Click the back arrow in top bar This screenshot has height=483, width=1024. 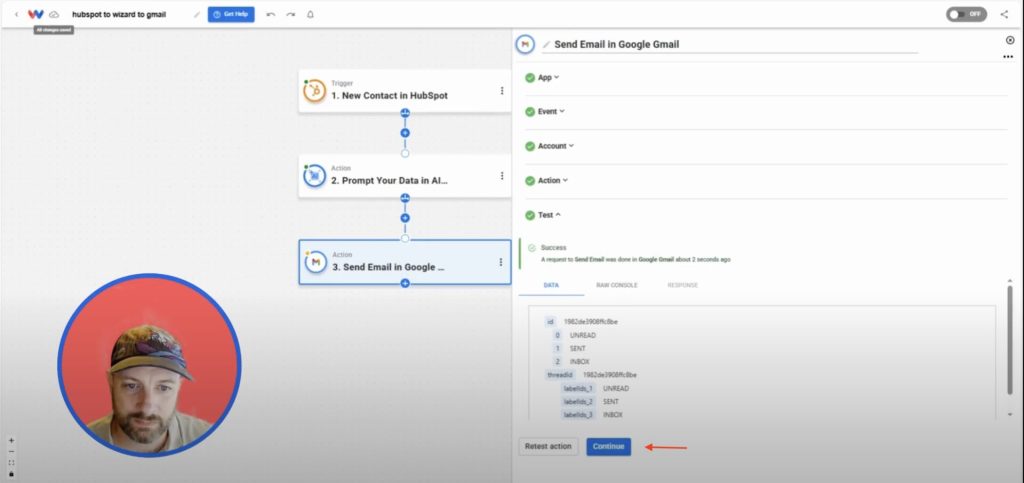click(16, 14)
